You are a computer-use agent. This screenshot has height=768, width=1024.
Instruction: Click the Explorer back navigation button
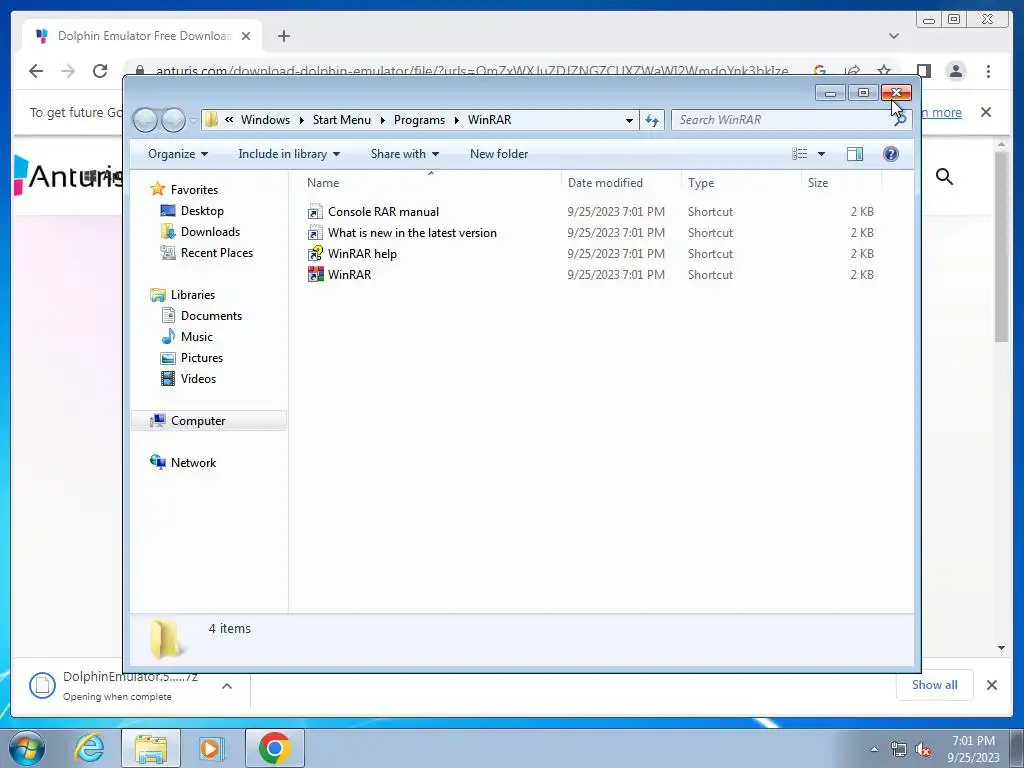[x=145, y=120]
